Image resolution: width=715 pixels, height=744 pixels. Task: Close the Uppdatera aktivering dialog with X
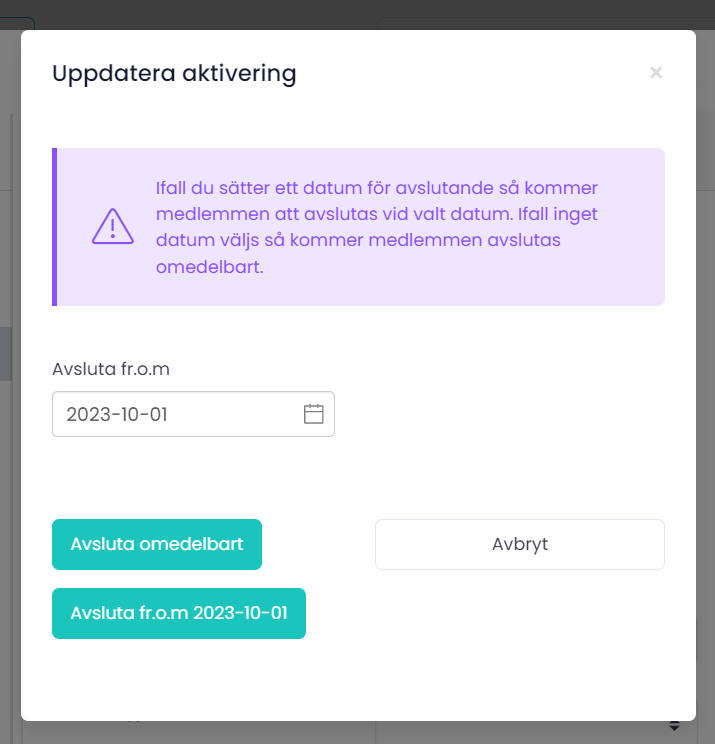point(656,72)
